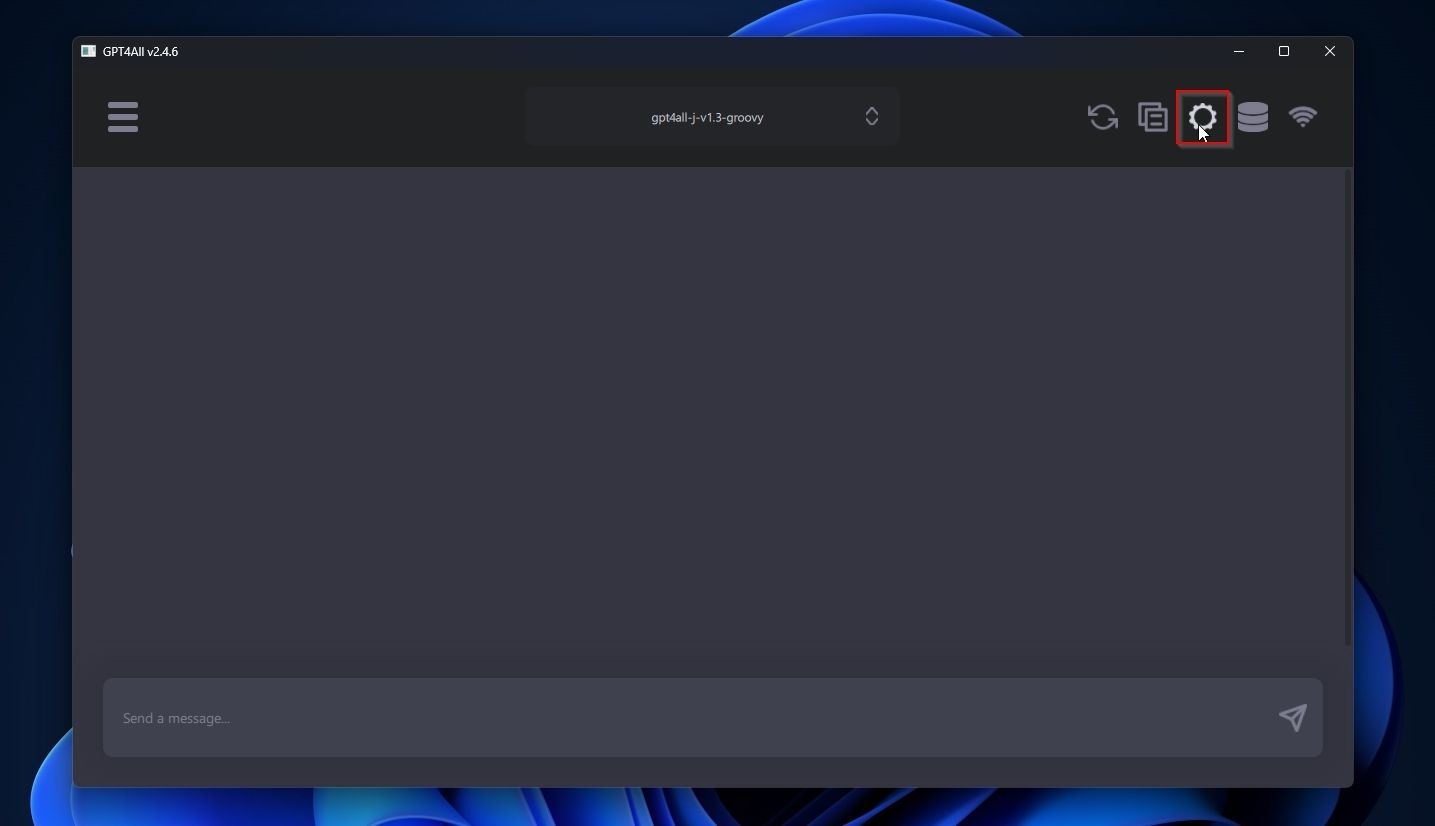Click inside the empty chat area
1435x826 pixels.
pyautogui.click(x=711, y=400)
